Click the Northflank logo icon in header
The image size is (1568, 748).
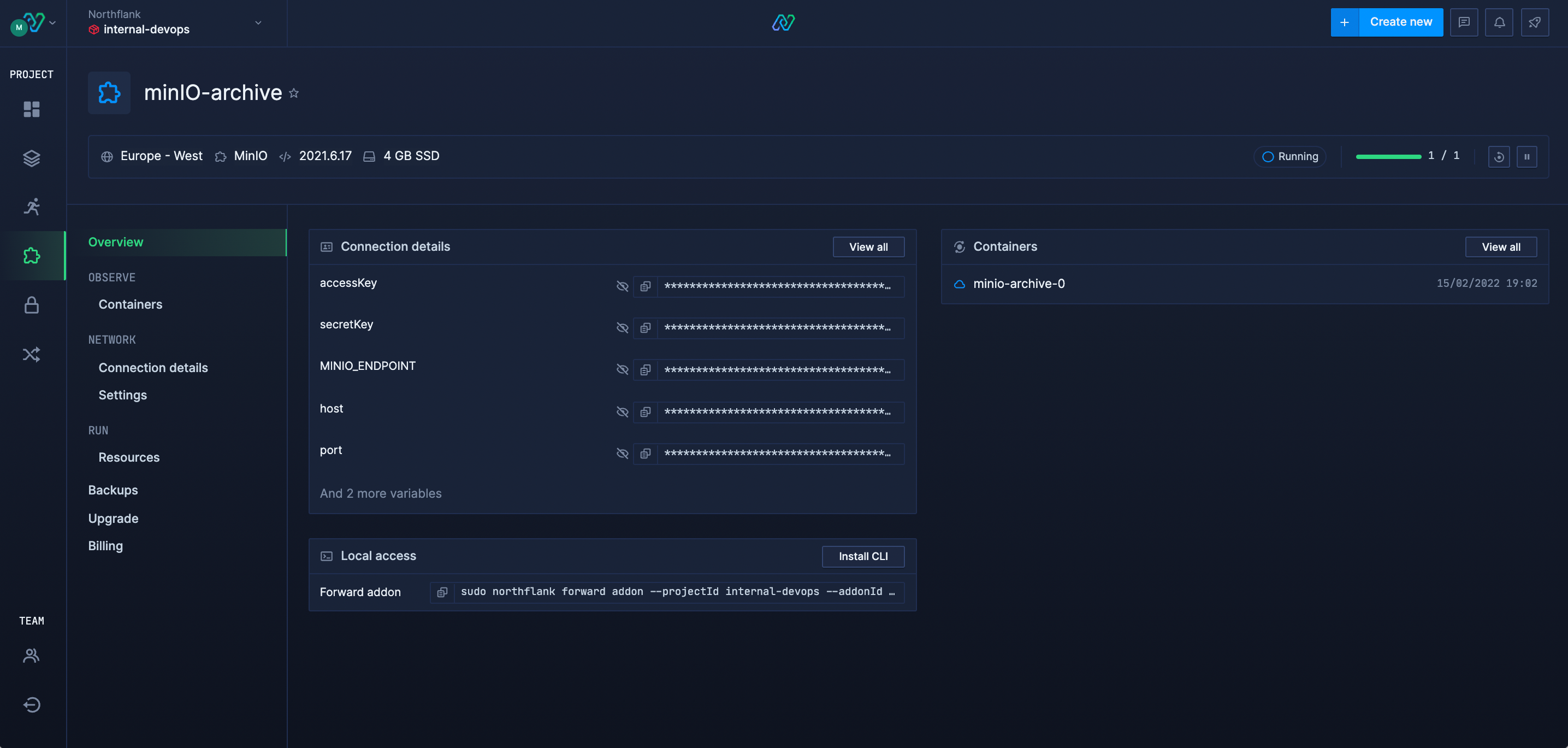[x=783, y=22]
